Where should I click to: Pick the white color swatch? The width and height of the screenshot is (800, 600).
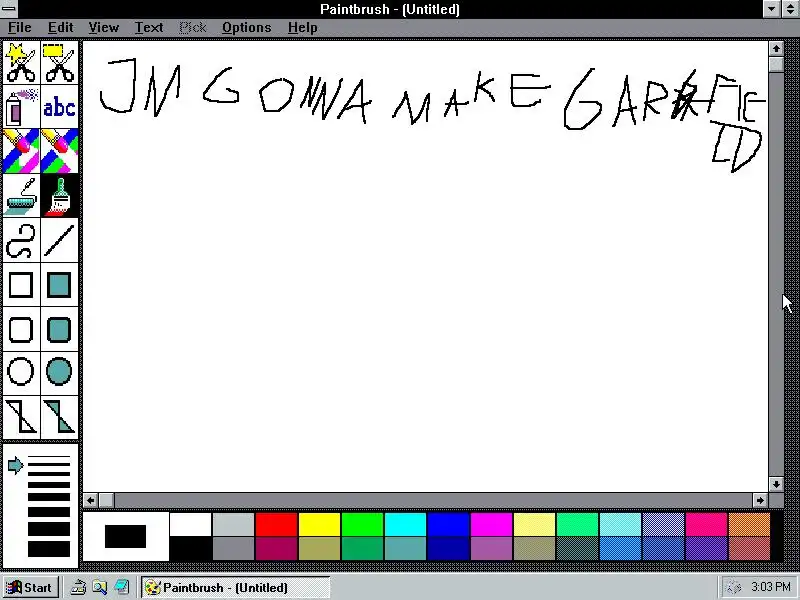(x=190, y=524)
